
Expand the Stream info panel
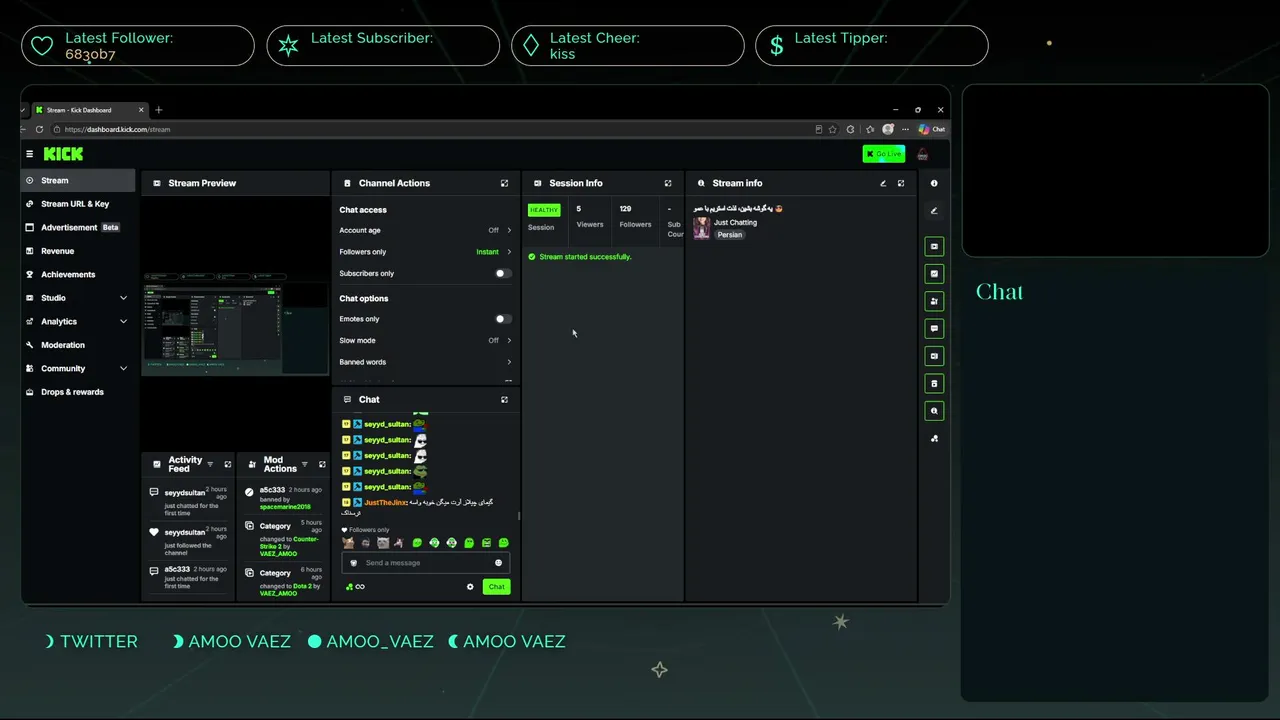901,183
